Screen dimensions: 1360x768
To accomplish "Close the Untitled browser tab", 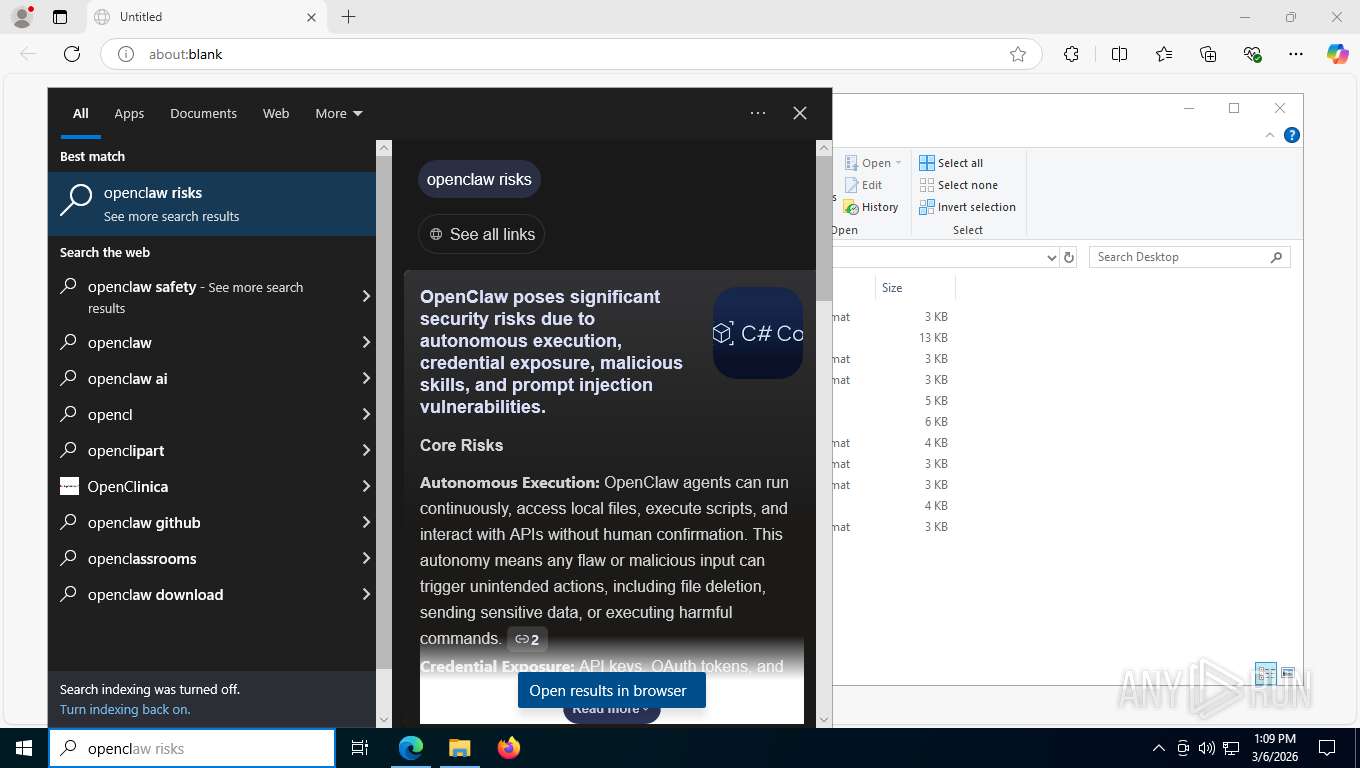I will [311, 17].
